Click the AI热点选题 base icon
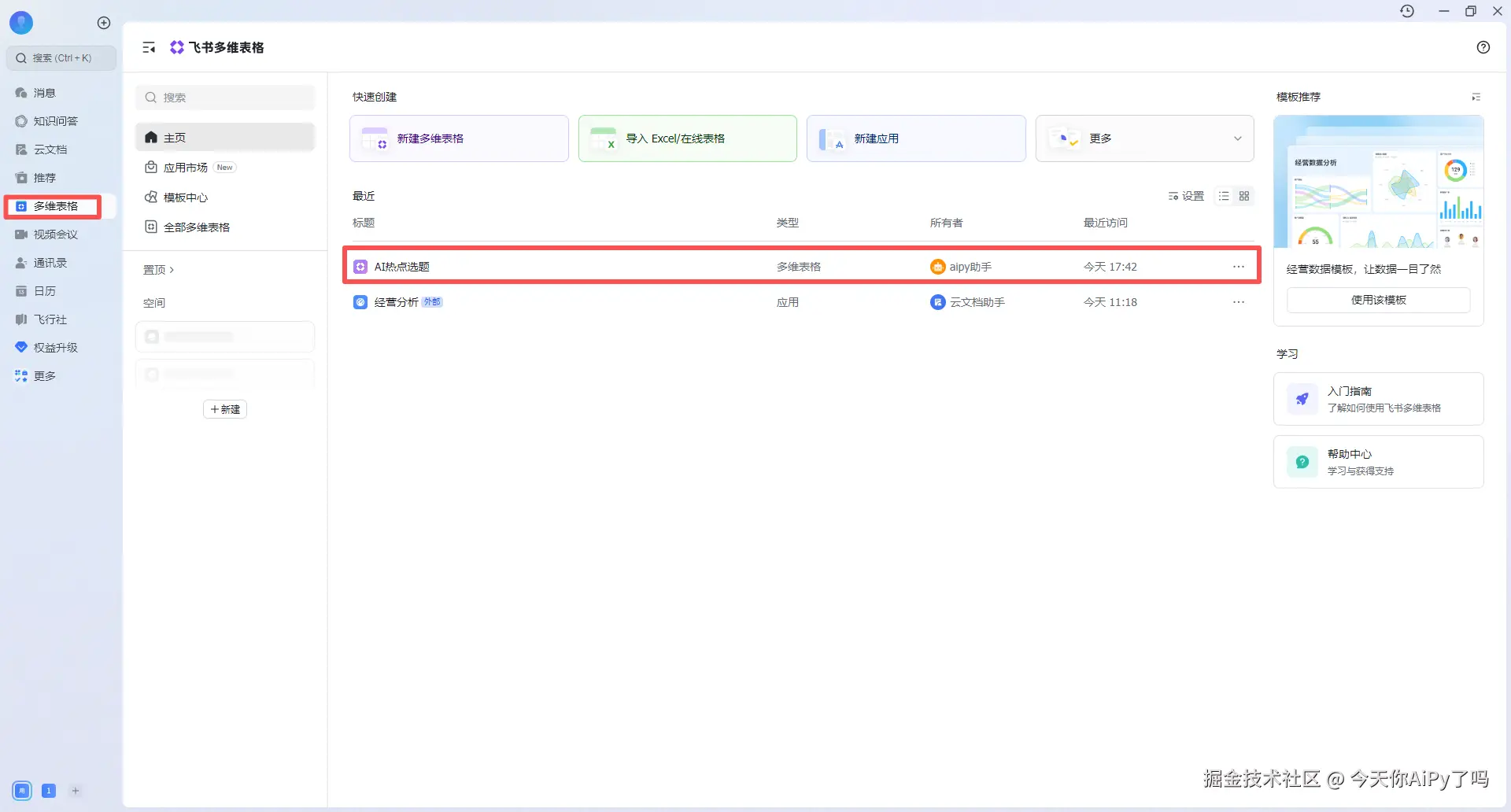Image resolution: width=1511 pixels, height=812 pixels. (x=360, y=267)
